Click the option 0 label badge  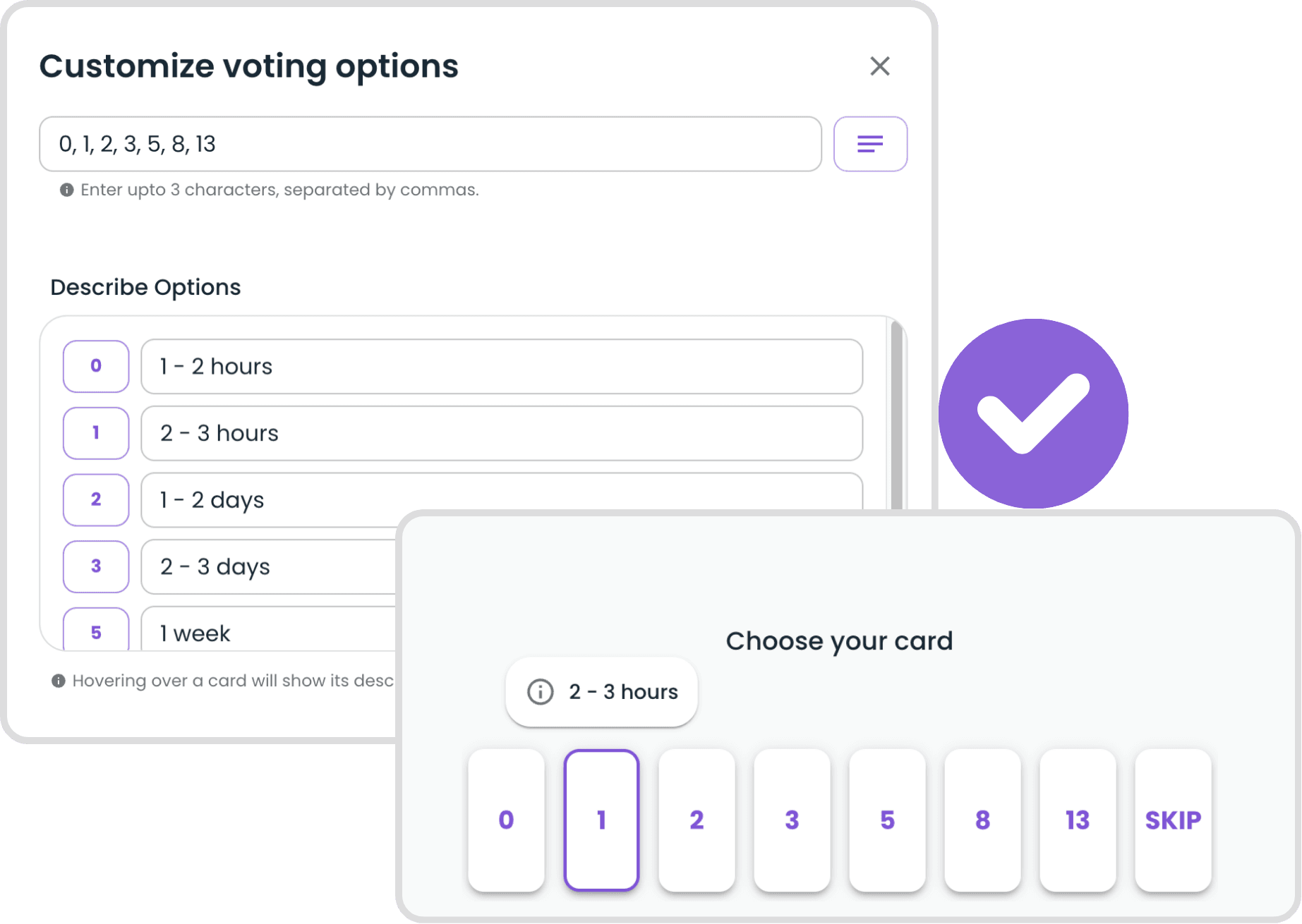click(x=96, y=366)
